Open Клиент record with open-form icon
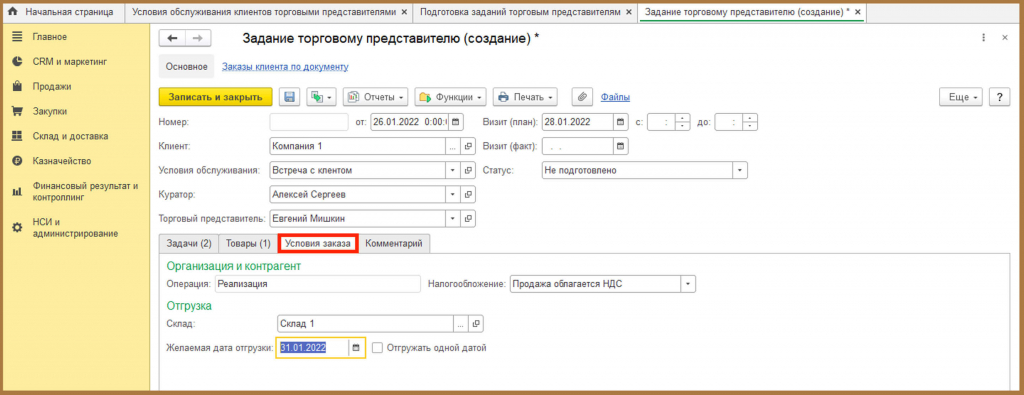Viewport: 1024px width, 395px height. coord(468,146)
